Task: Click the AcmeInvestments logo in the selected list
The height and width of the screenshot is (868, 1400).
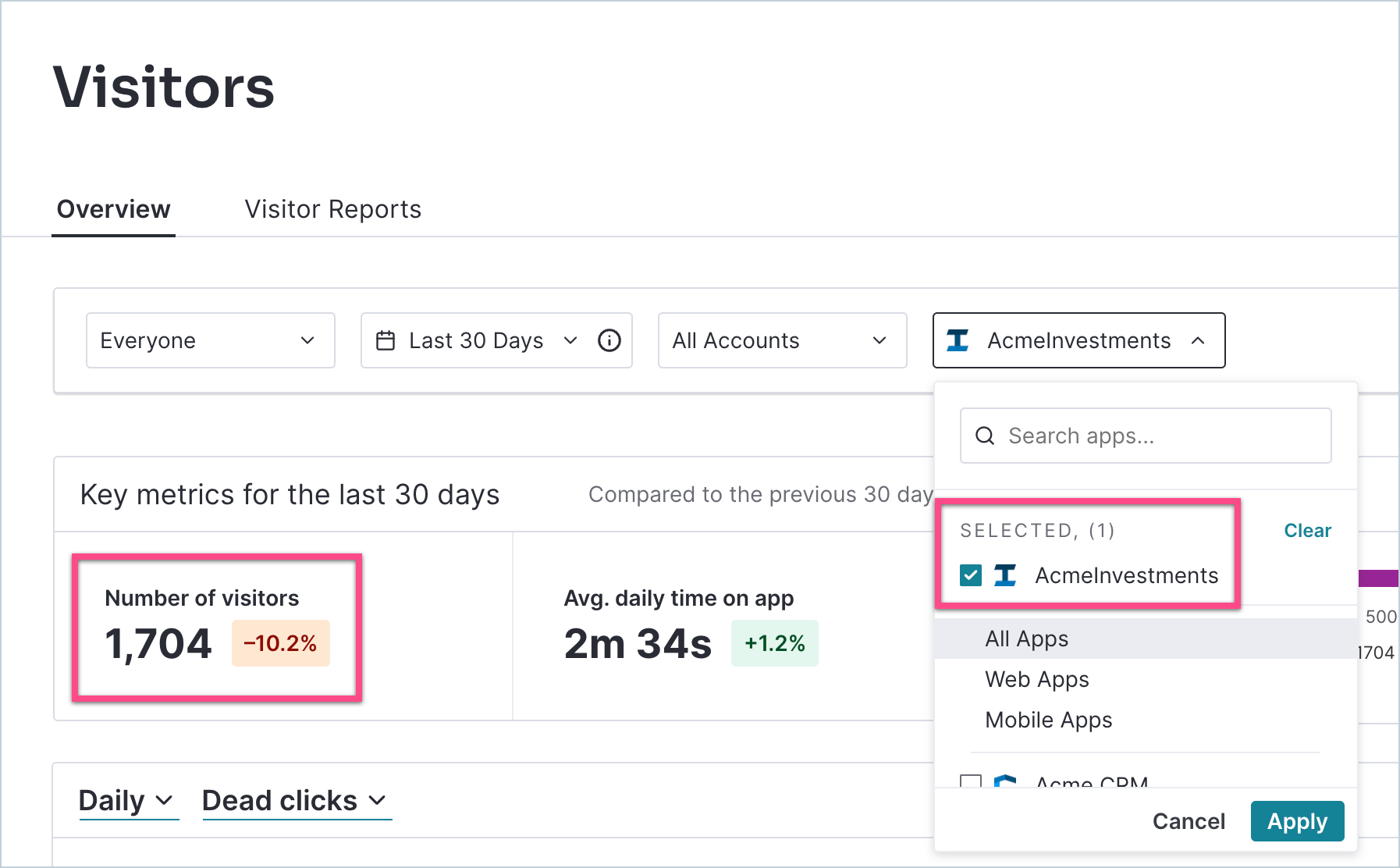Action: pyautogui.click(x=1005, y=575)
